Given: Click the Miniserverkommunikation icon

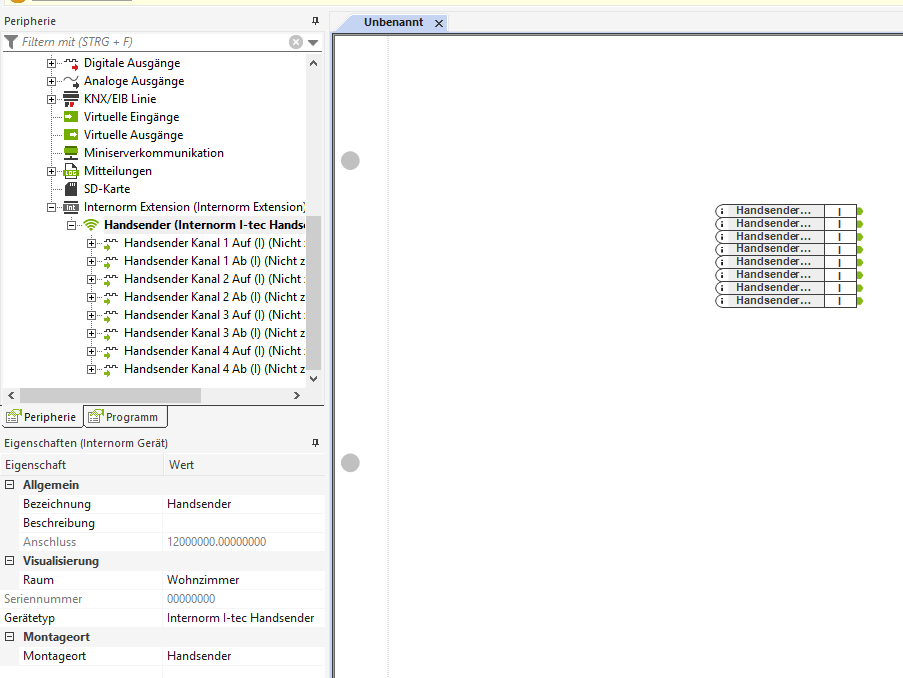Looking at the screenshot, I should (71, 153).
